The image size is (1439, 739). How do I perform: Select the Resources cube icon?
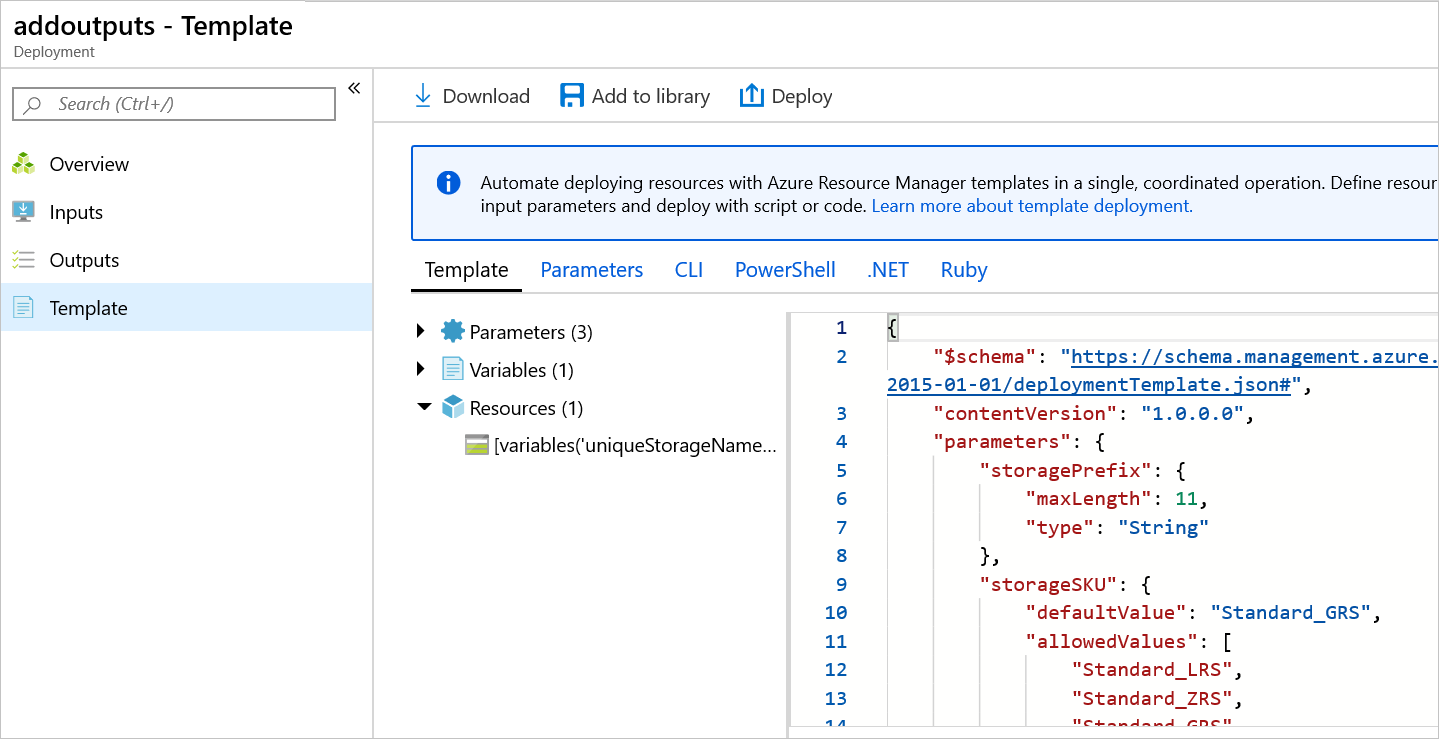pyautogui.click(x=453, y=407)
